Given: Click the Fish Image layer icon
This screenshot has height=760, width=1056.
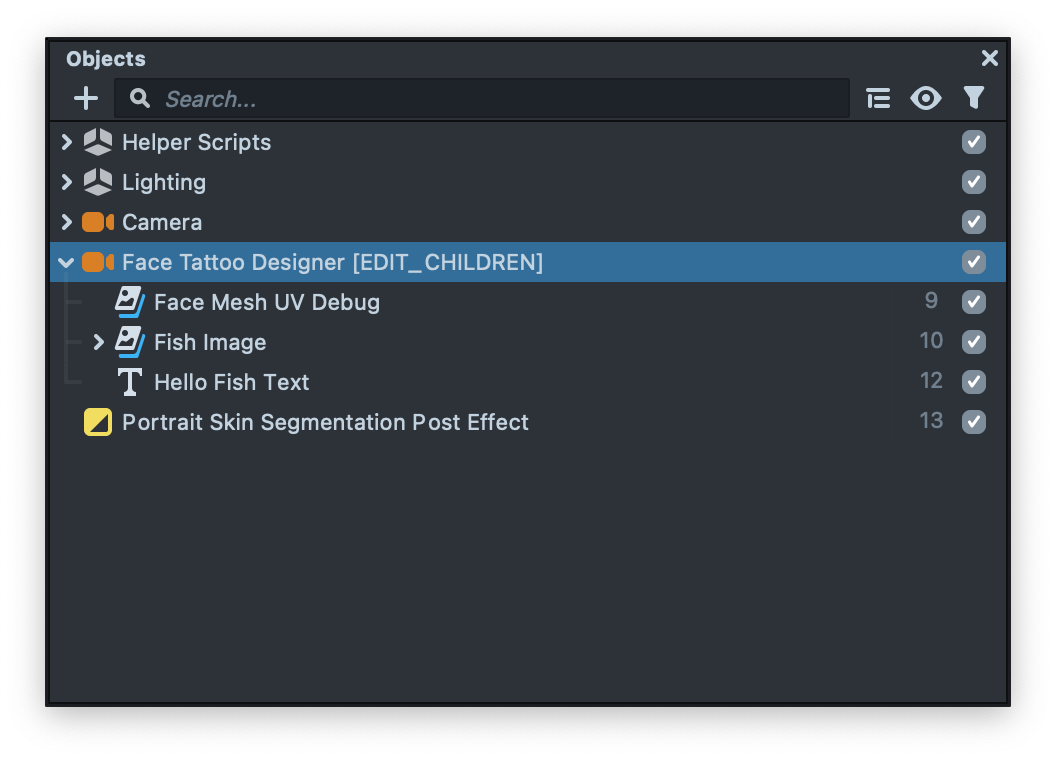Looking at the screenshot, I should (130, 342).
